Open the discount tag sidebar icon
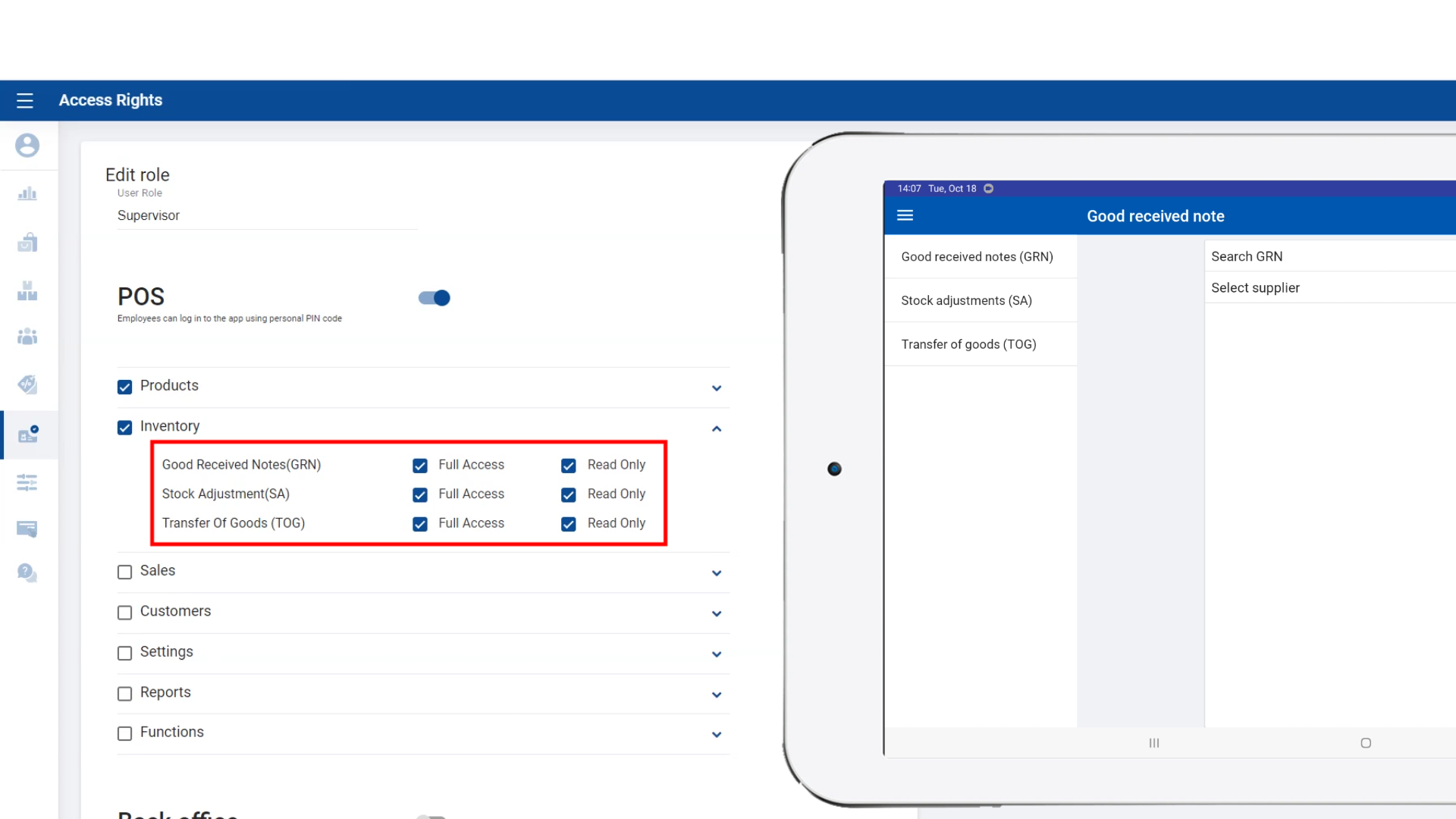The width and height of the screenshot is (1456, 819). [27, 384]
